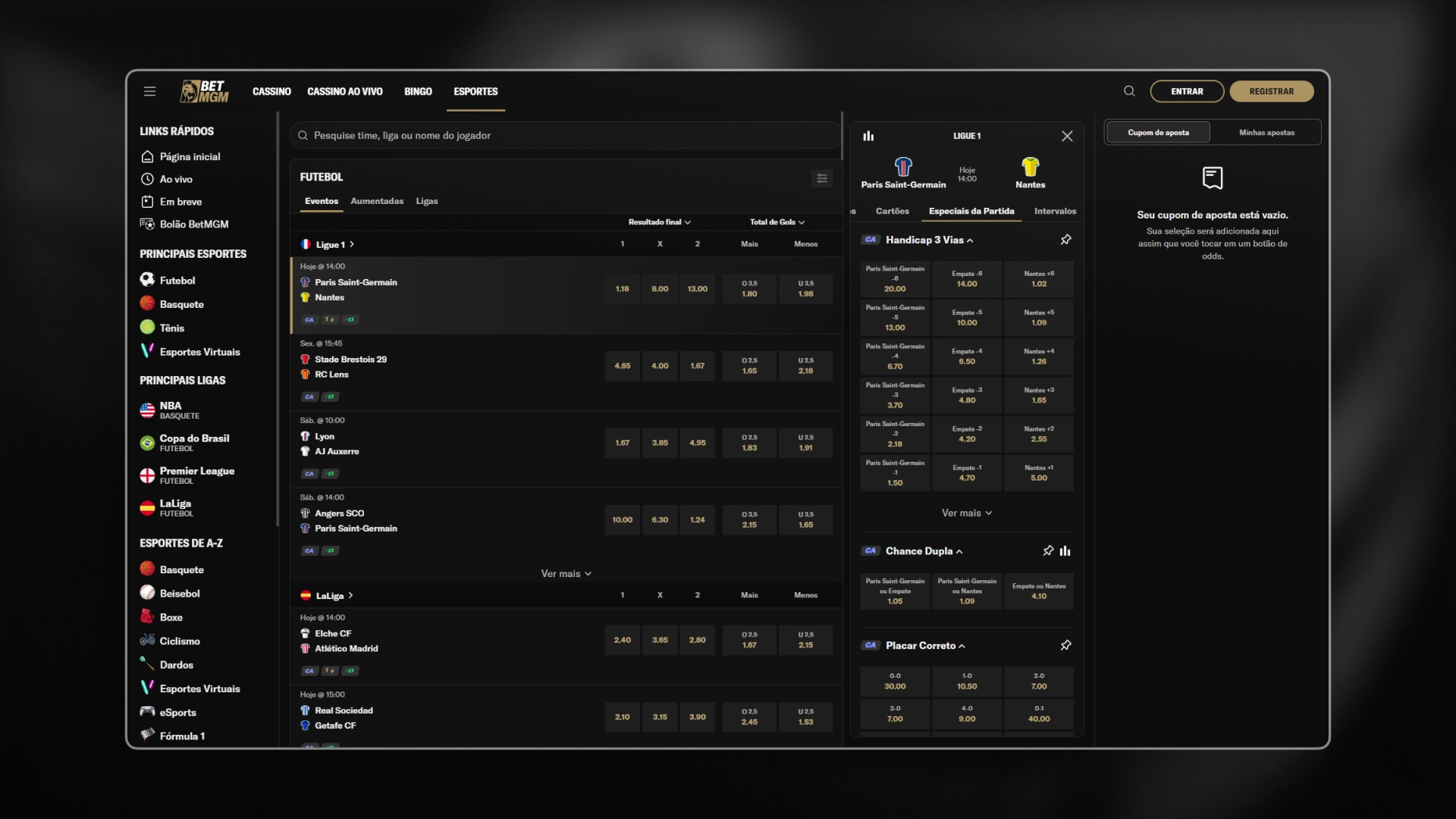Viewport: 1456px width, 819px height.
Task: Open the hamburger menu icon
Action: pyautogui.click(x=149, y=91)
